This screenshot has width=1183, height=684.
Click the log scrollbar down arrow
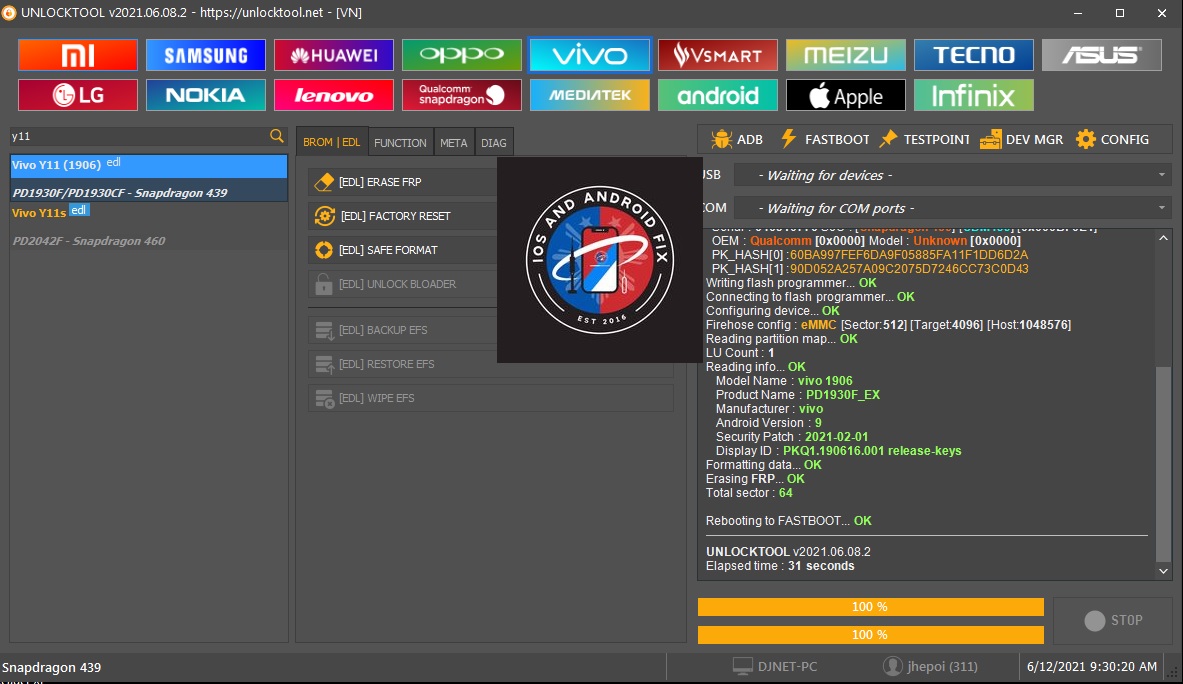pyautogui.click(x=1163, y=571)
